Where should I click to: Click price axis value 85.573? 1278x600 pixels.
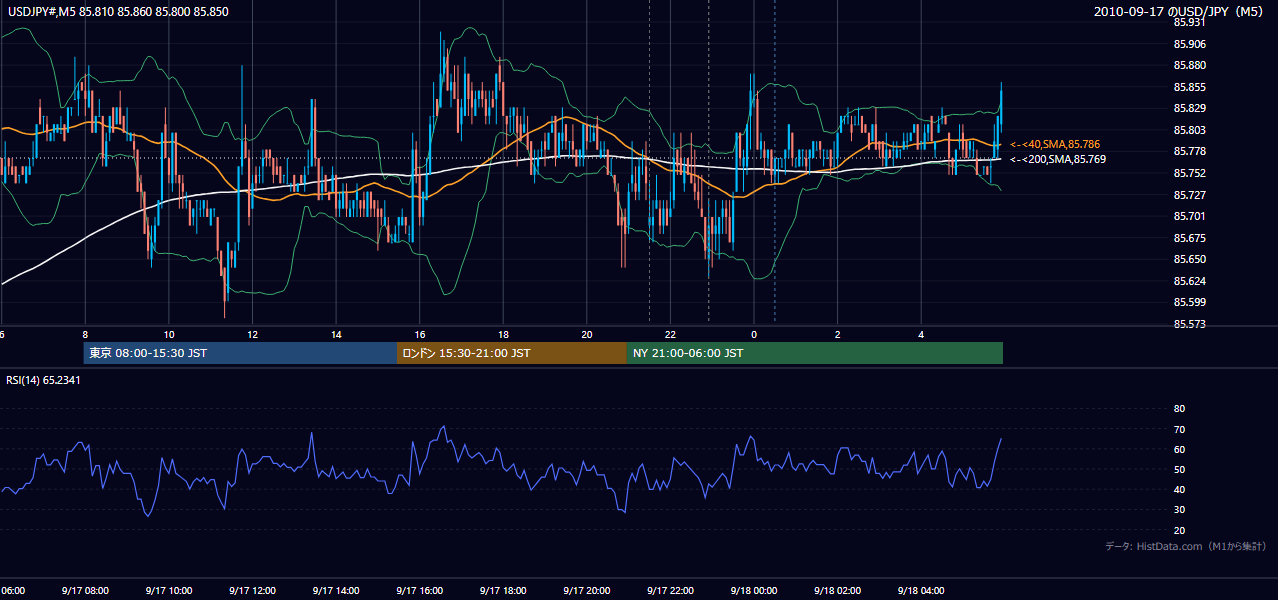click(1190, 324)
